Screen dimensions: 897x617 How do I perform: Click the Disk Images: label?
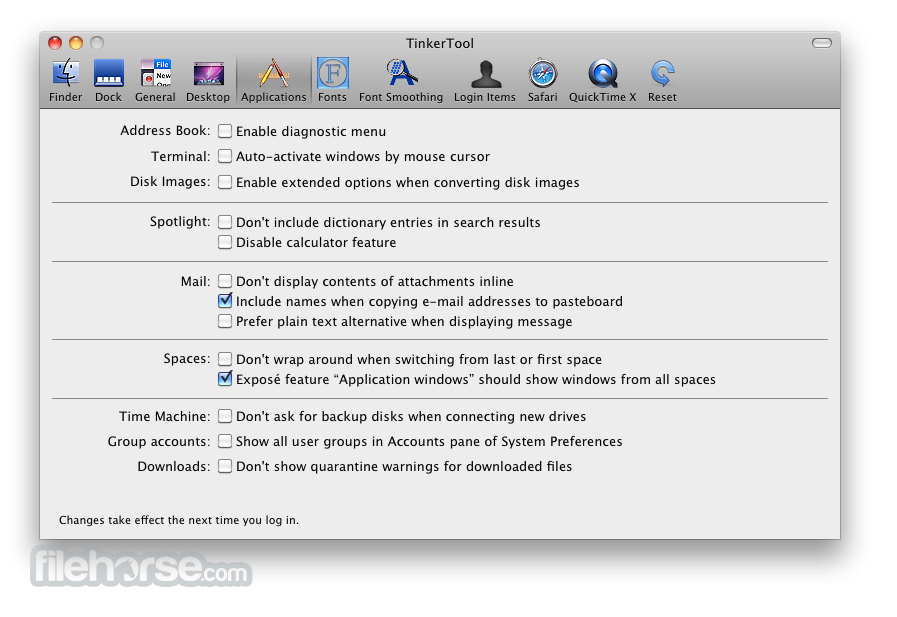pyautogui.click(x=170, y=181)
